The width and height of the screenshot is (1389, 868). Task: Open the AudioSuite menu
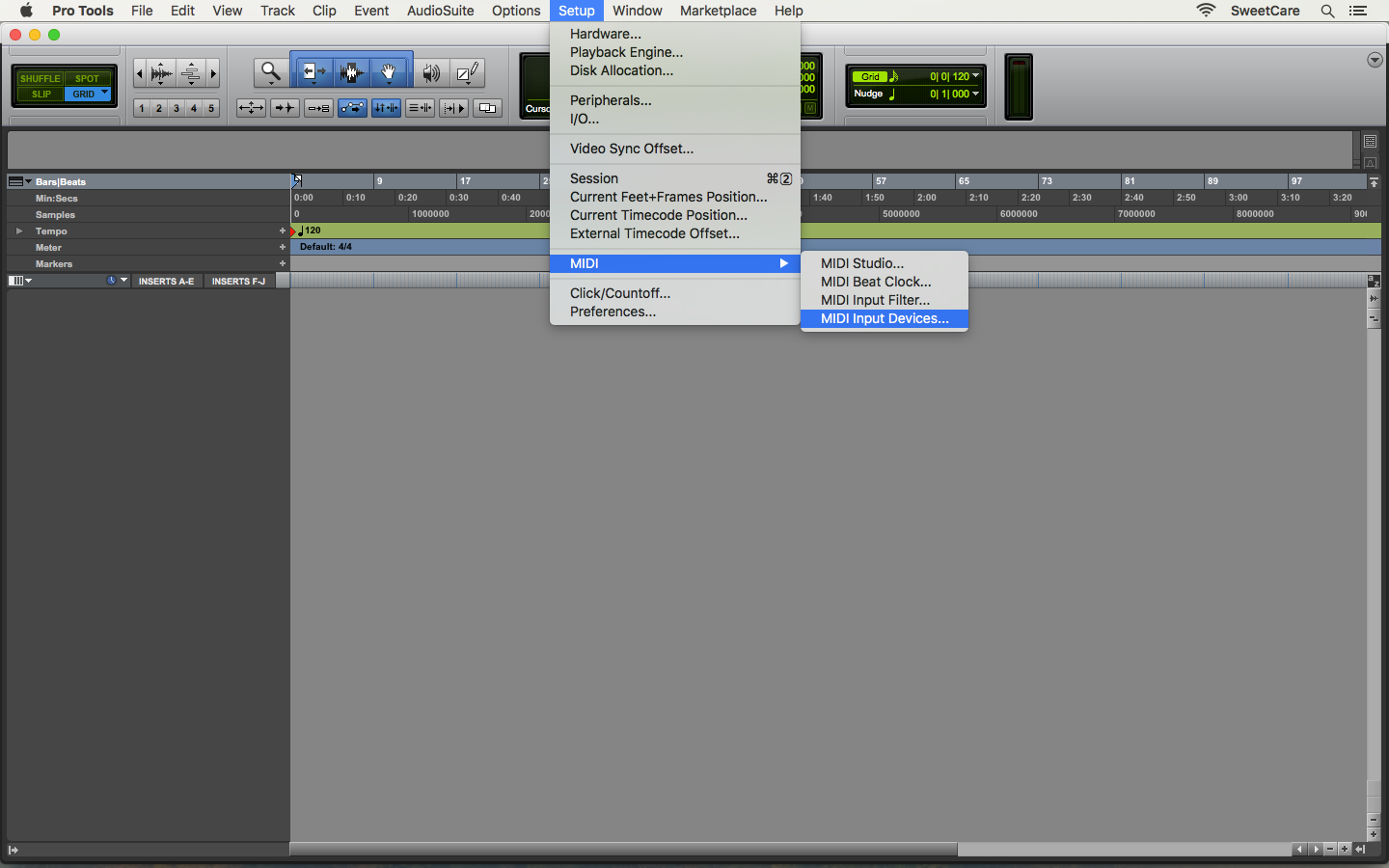(440, 11)
